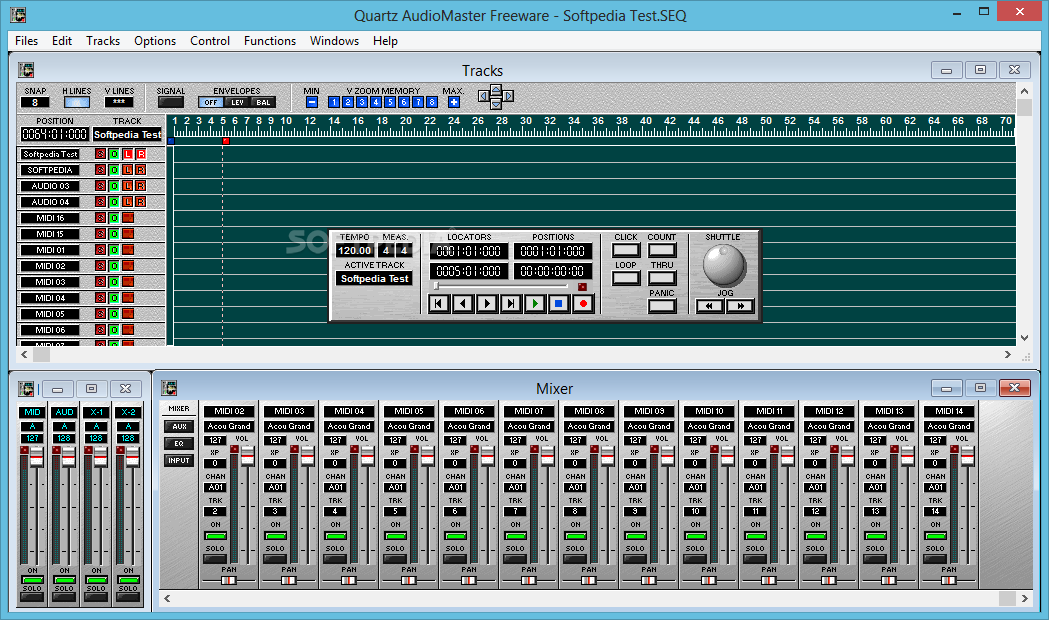This screenshot has width=1049, height=620.
Task: Switch mixer view to AUX
Action: [179, 426]
